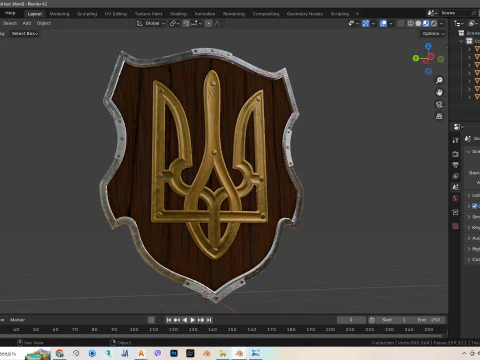Open the Texture properties checker tab
The image size is (480, 360).
click(x=455, y=226)
